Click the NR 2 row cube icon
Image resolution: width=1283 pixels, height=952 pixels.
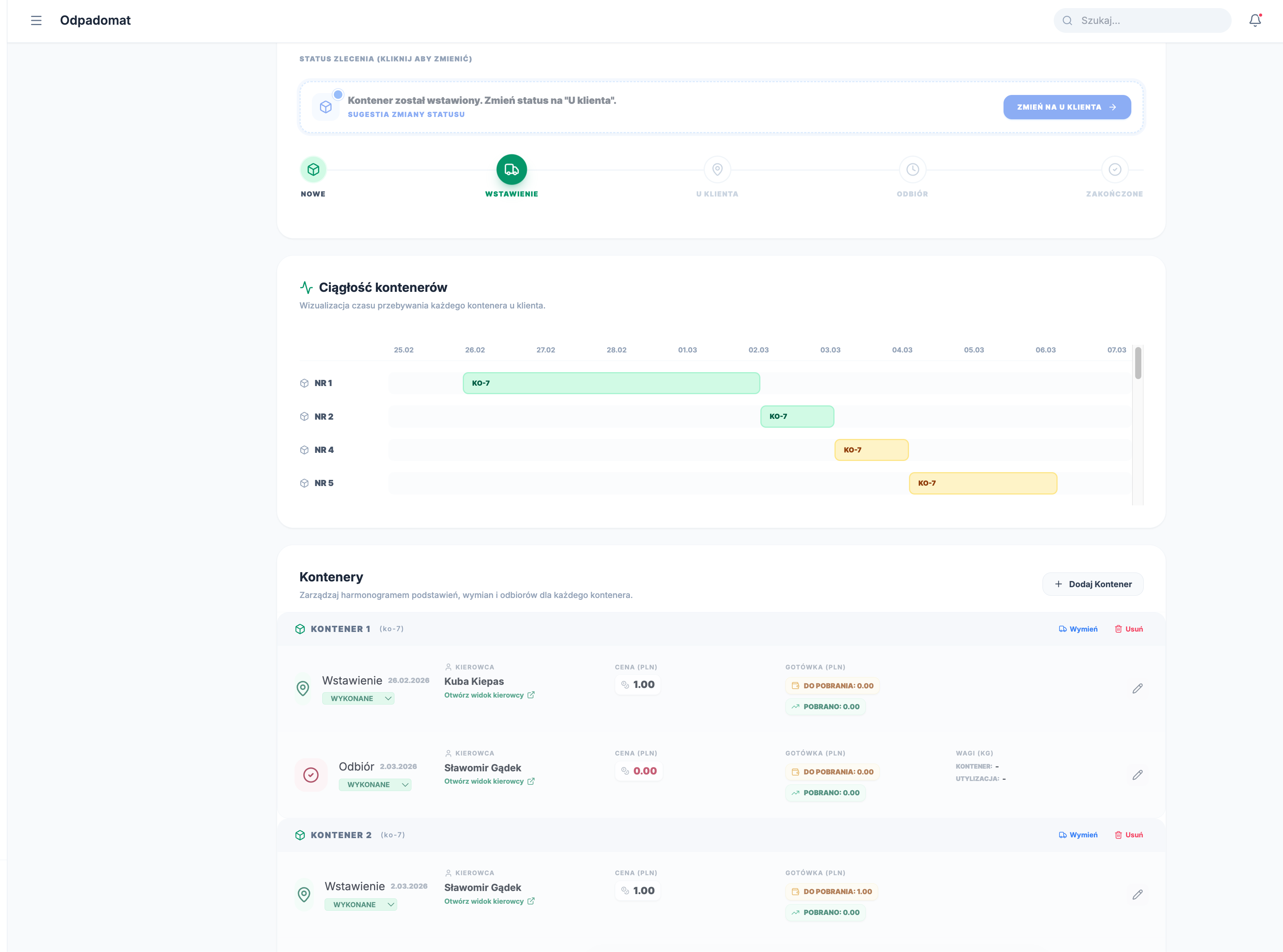coord(304,417)
